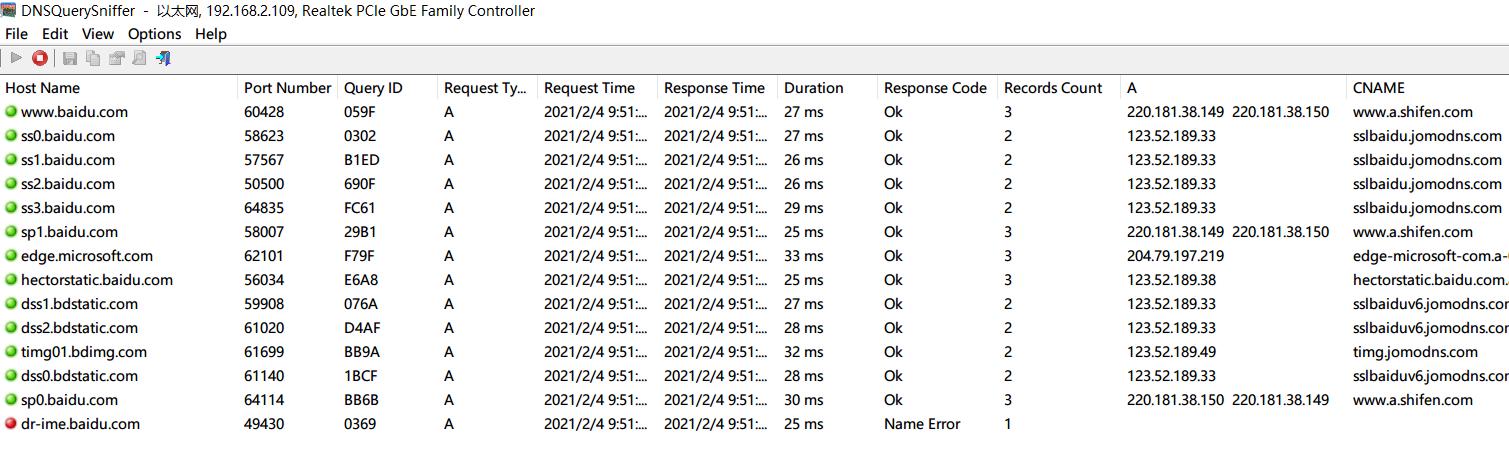This screenshot has width=1509, height=451.
Task: Click the Exit door toolbar icon
Action: (x=163, y=59)
